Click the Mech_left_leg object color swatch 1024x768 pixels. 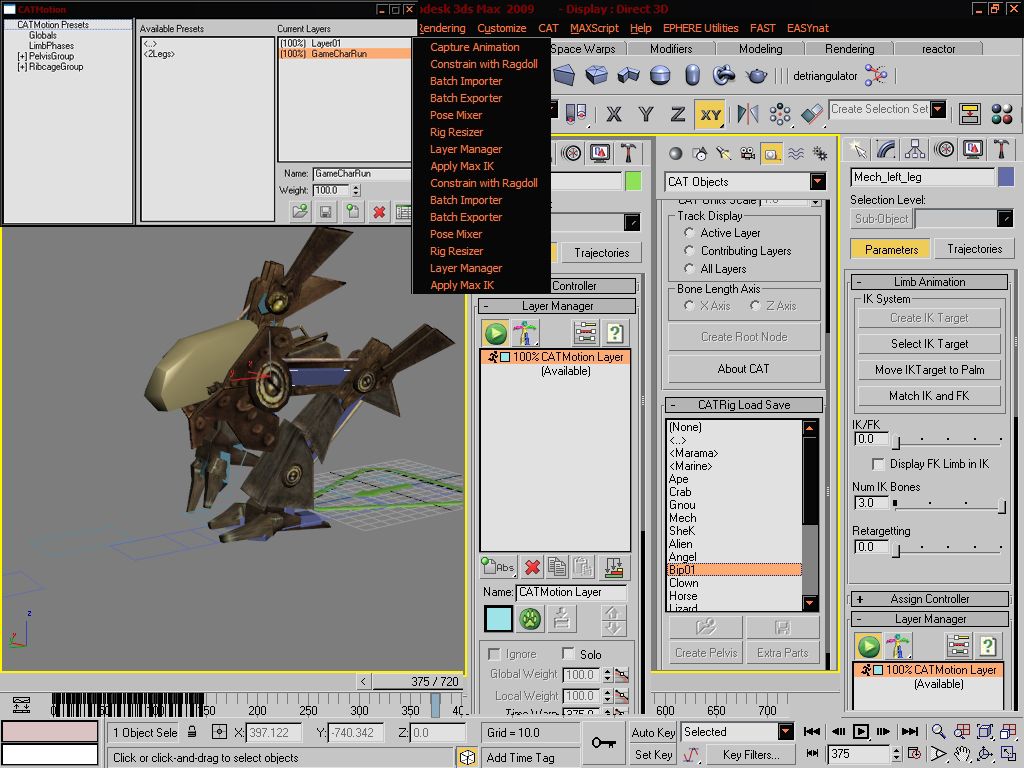click(1006, 176)
